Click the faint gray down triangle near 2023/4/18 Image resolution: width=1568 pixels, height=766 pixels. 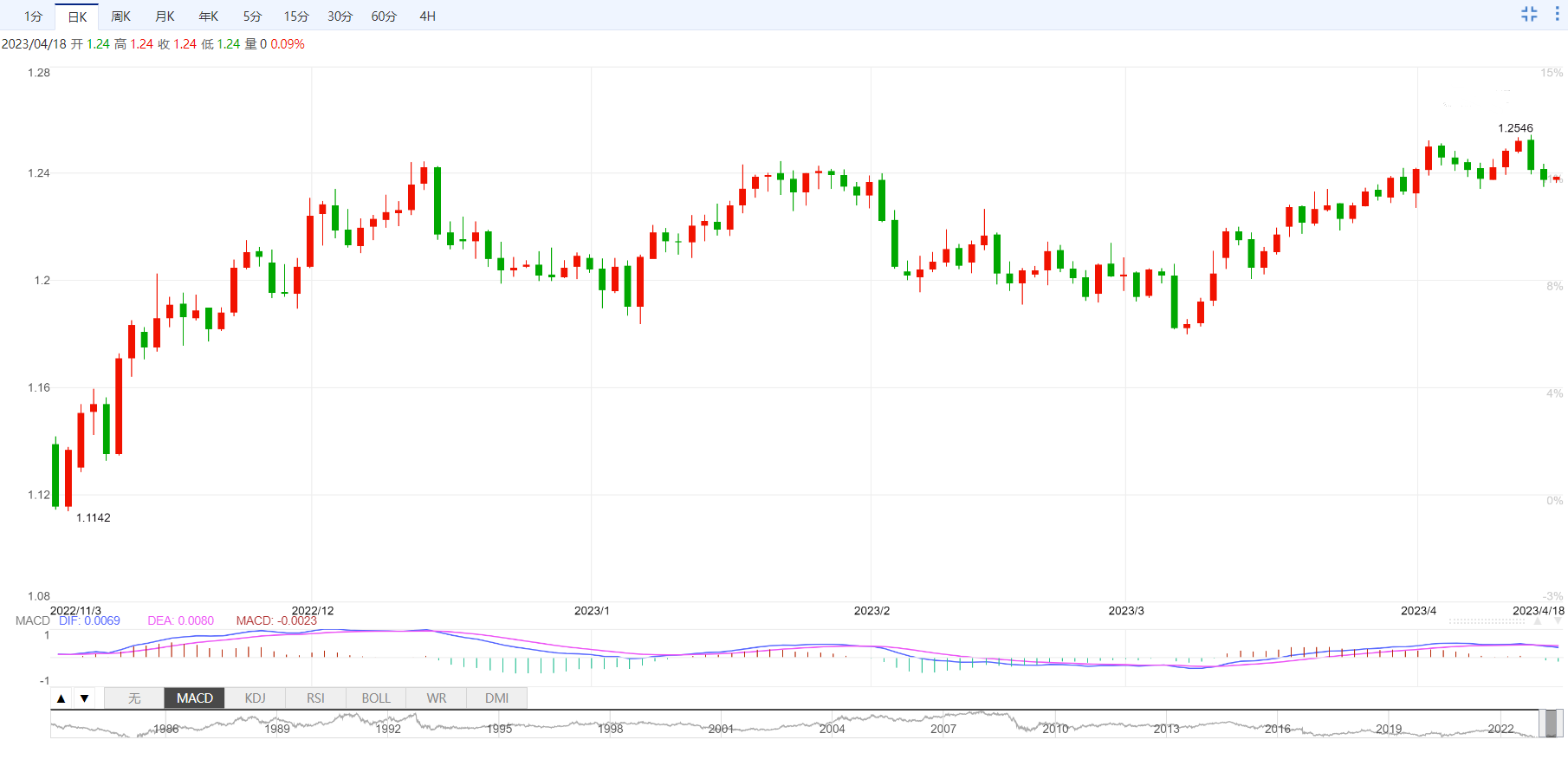pos(1558,621)
